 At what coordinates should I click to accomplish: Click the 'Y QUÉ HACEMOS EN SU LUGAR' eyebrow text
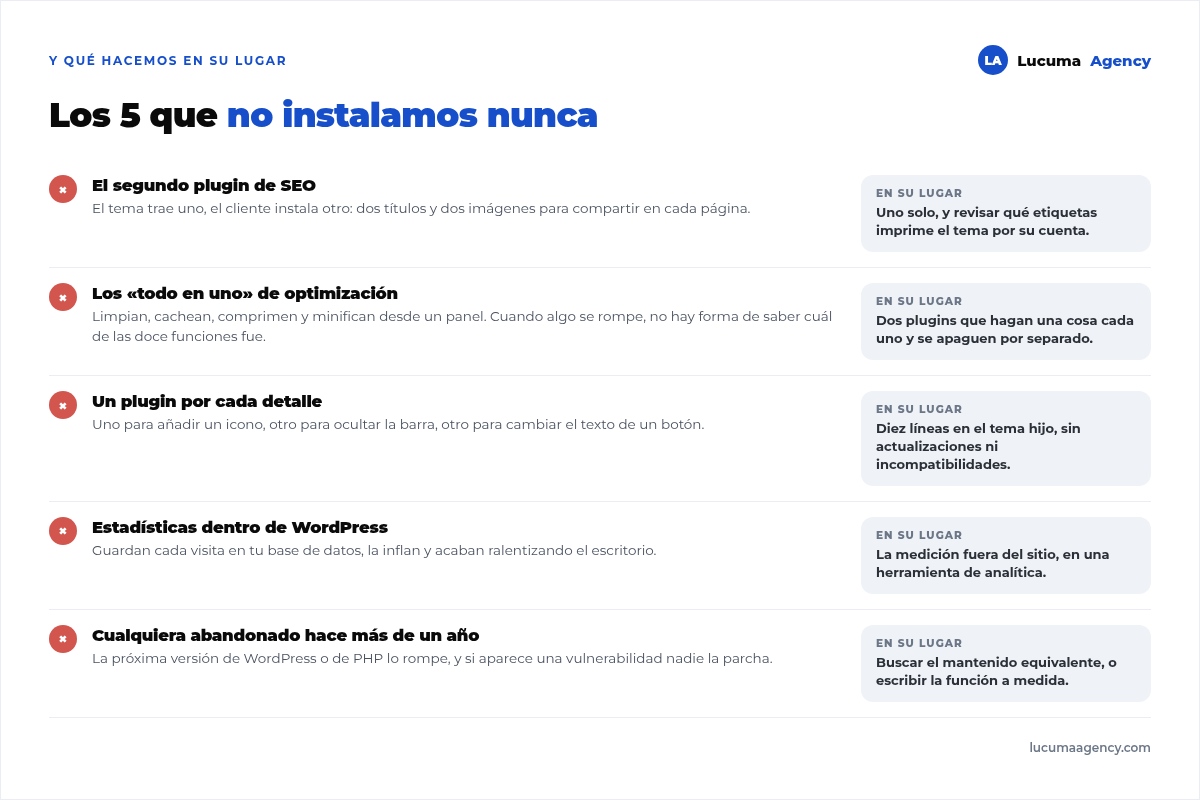click(x=168, y=61)
